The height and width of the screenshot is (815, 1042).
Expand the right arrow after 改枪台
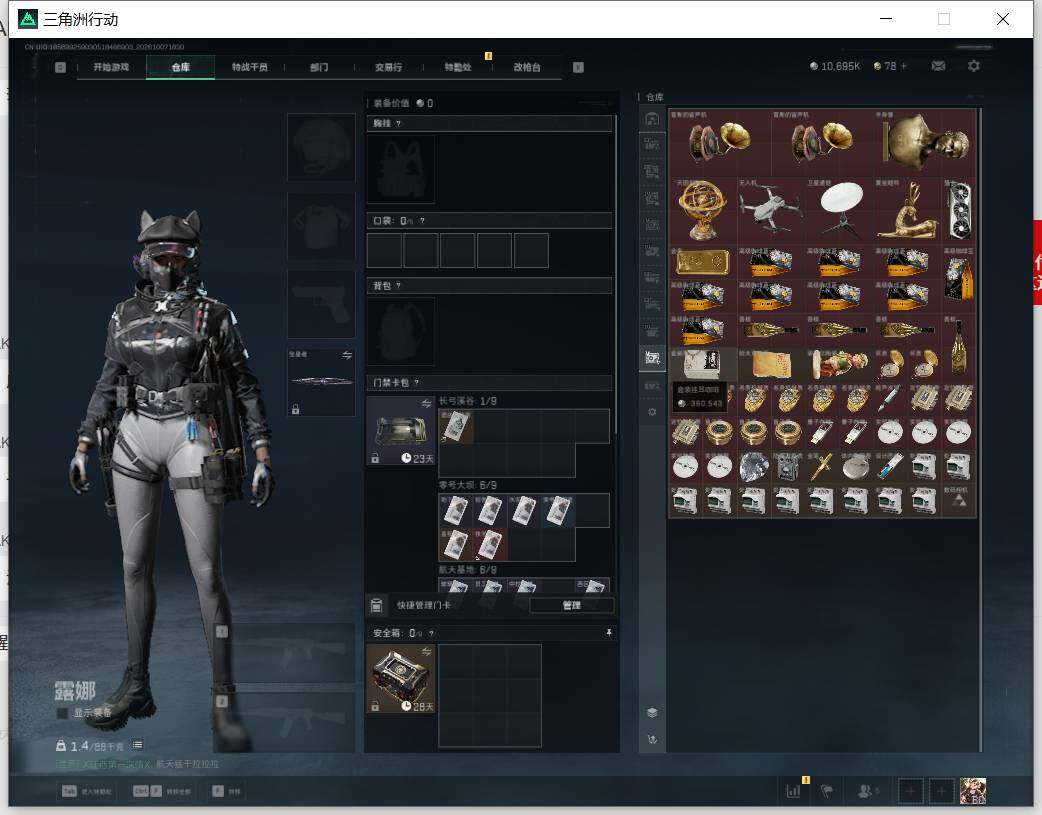[x=578, y=67]
